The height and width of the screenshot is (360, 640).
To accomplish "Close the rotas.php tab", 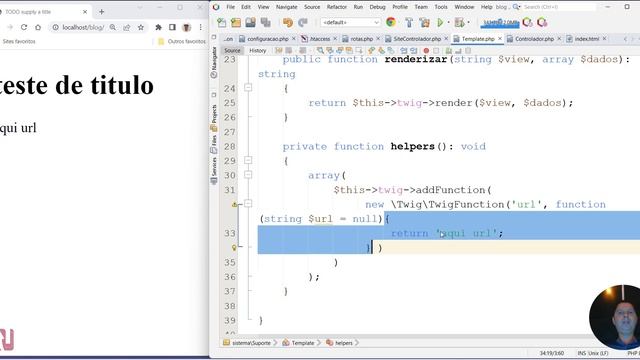I will (378, 38).
